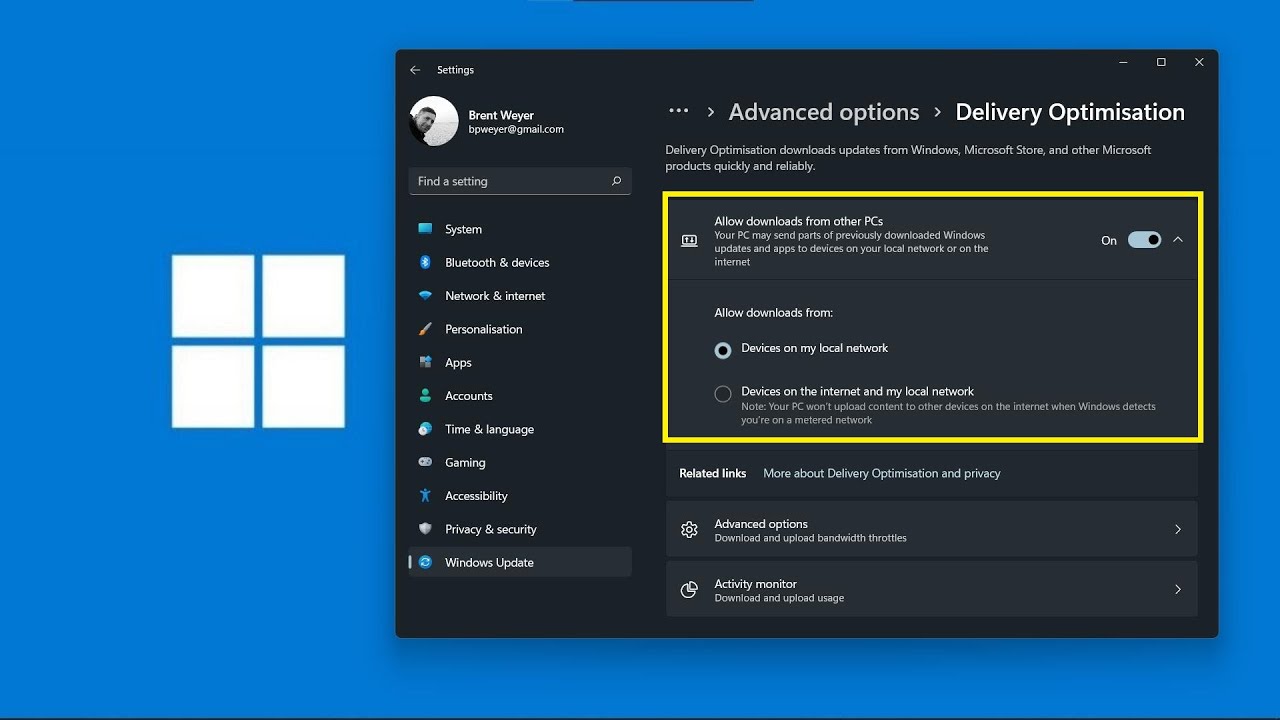1280x720 pixels.
Task: Click the back arrow in Settings header
Action: point(415,70)
